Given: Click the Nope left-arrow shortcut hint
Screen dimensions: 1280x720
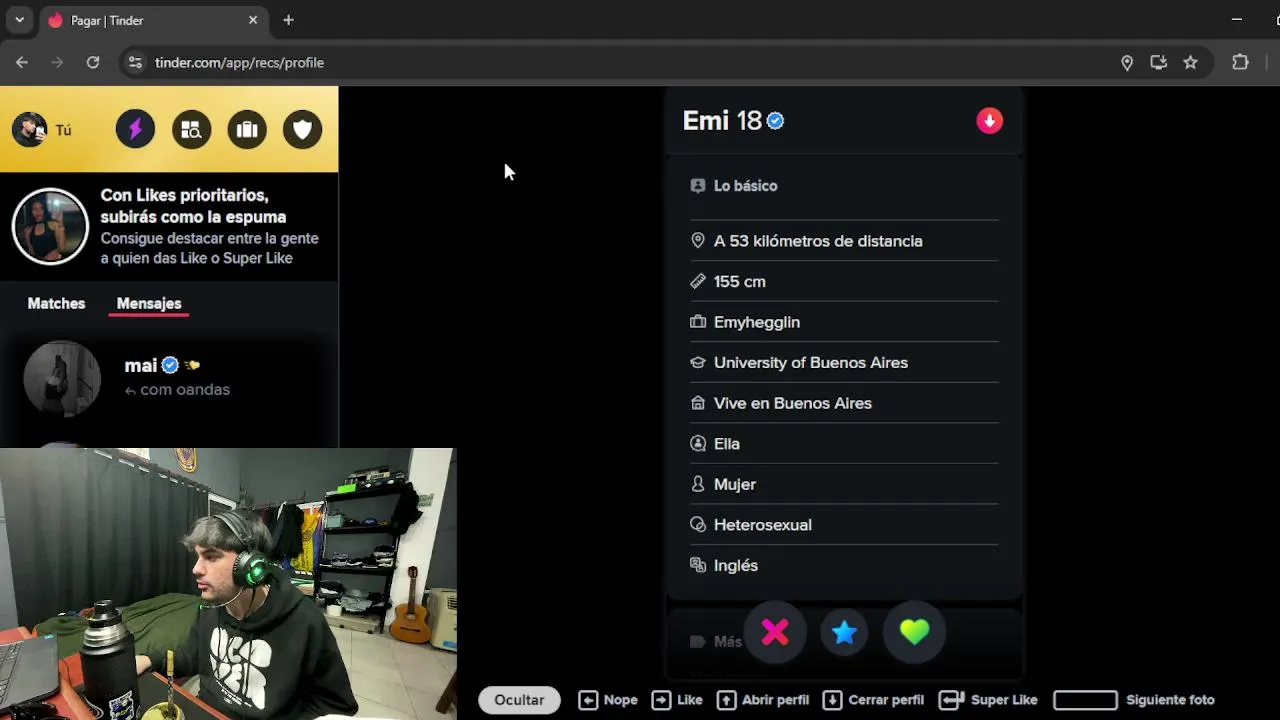Looking at the screenshot, I should tap(608, 700).
